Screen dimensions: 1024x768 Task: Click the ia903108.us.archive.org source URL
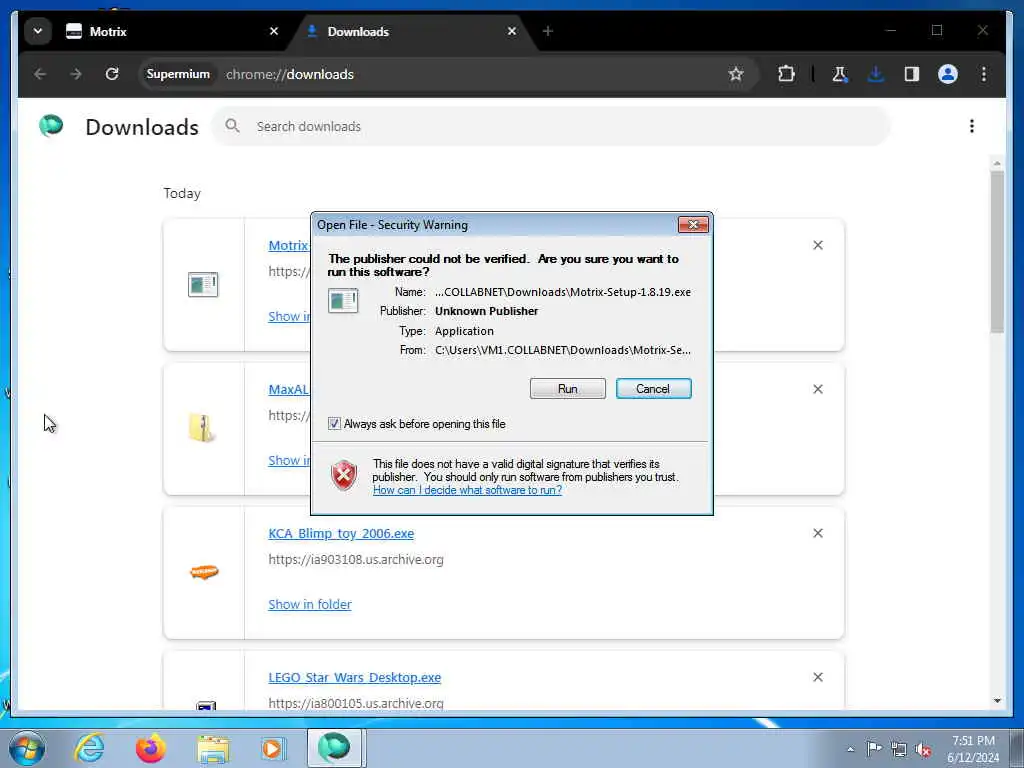coord(356,560)
